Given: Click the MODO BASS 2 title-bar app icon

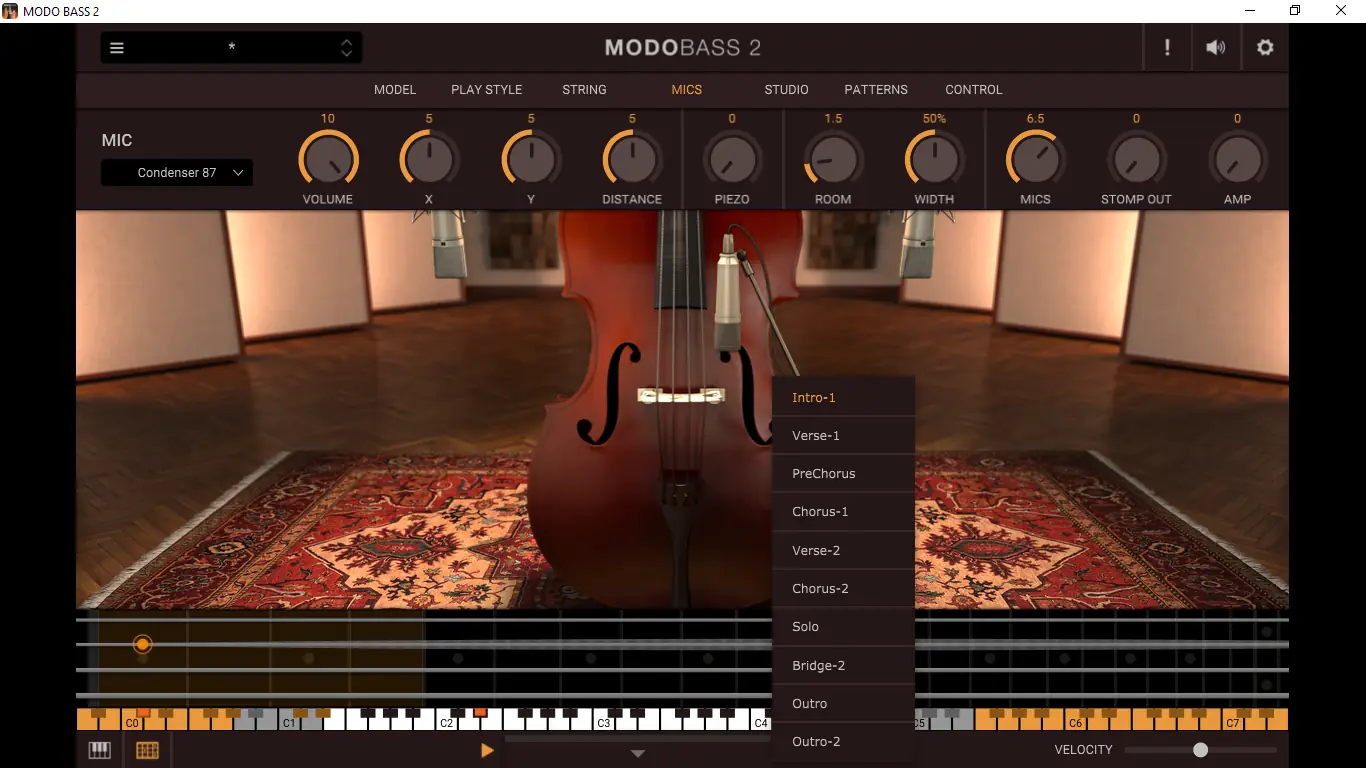Looking at the screenshot, I should 10,11.
